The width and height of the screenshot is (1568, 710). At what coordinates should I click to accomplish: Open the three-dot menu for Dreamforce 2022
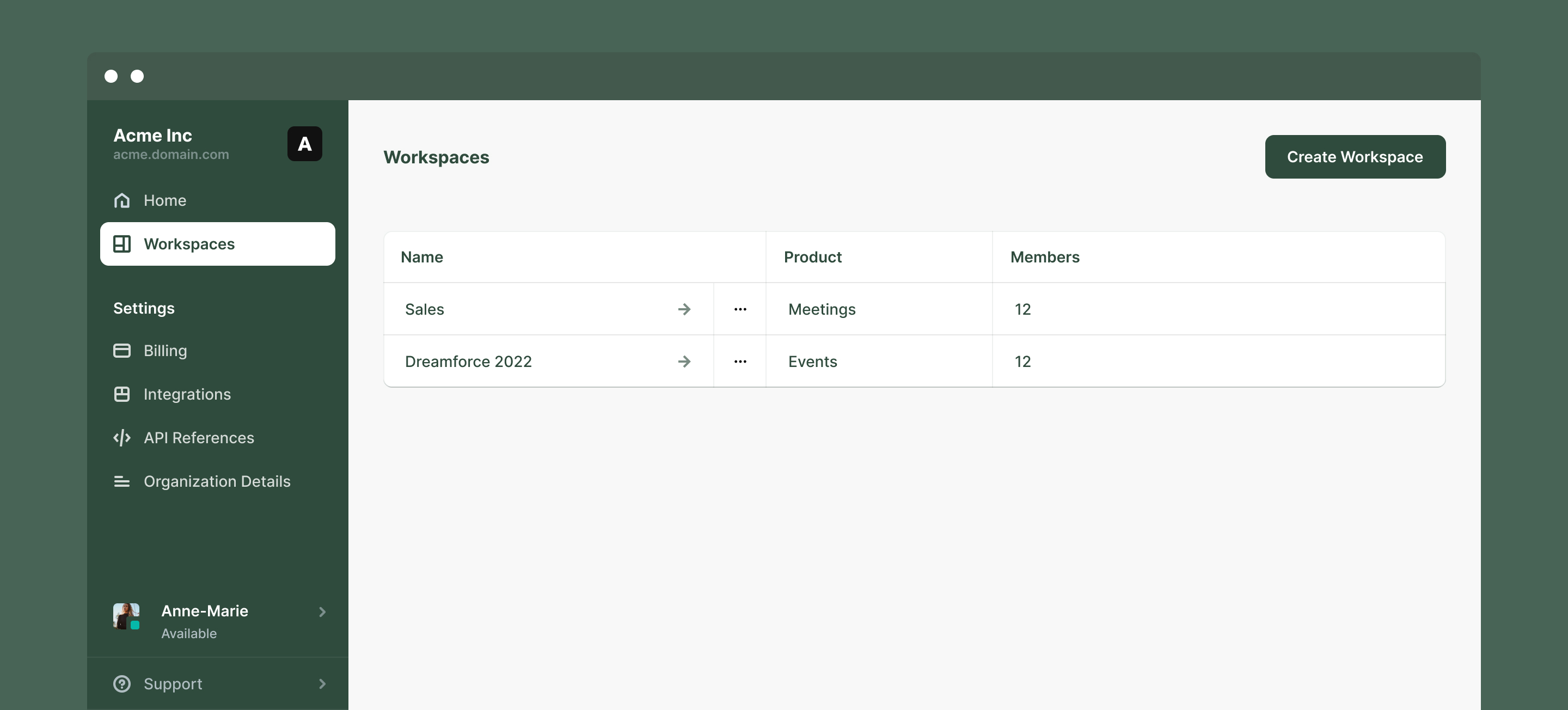click(740, 362)
